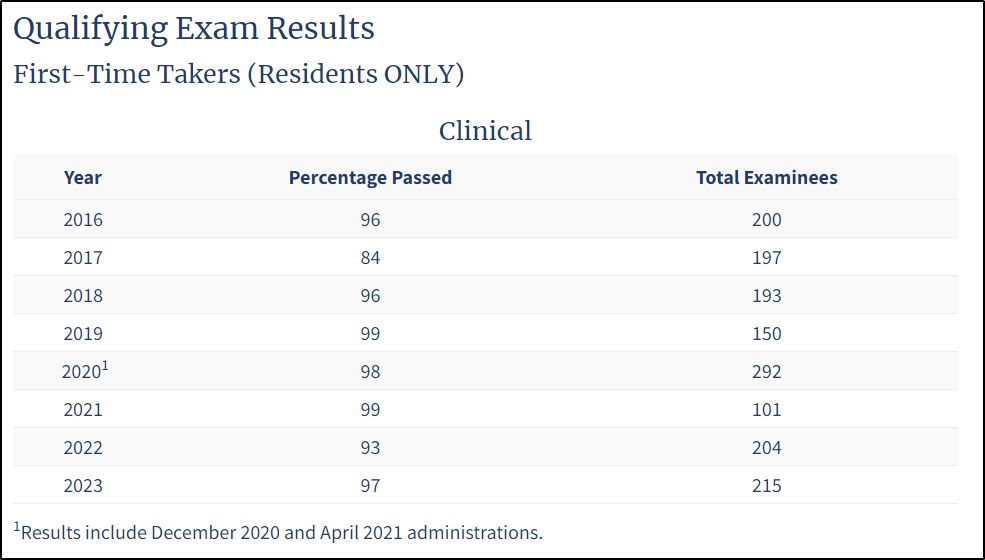This screenshot has width=985, height=560.
Task: Select the "First-Time Takers (Residents ONLY)" subheading
Action: (x=239, y=75)
